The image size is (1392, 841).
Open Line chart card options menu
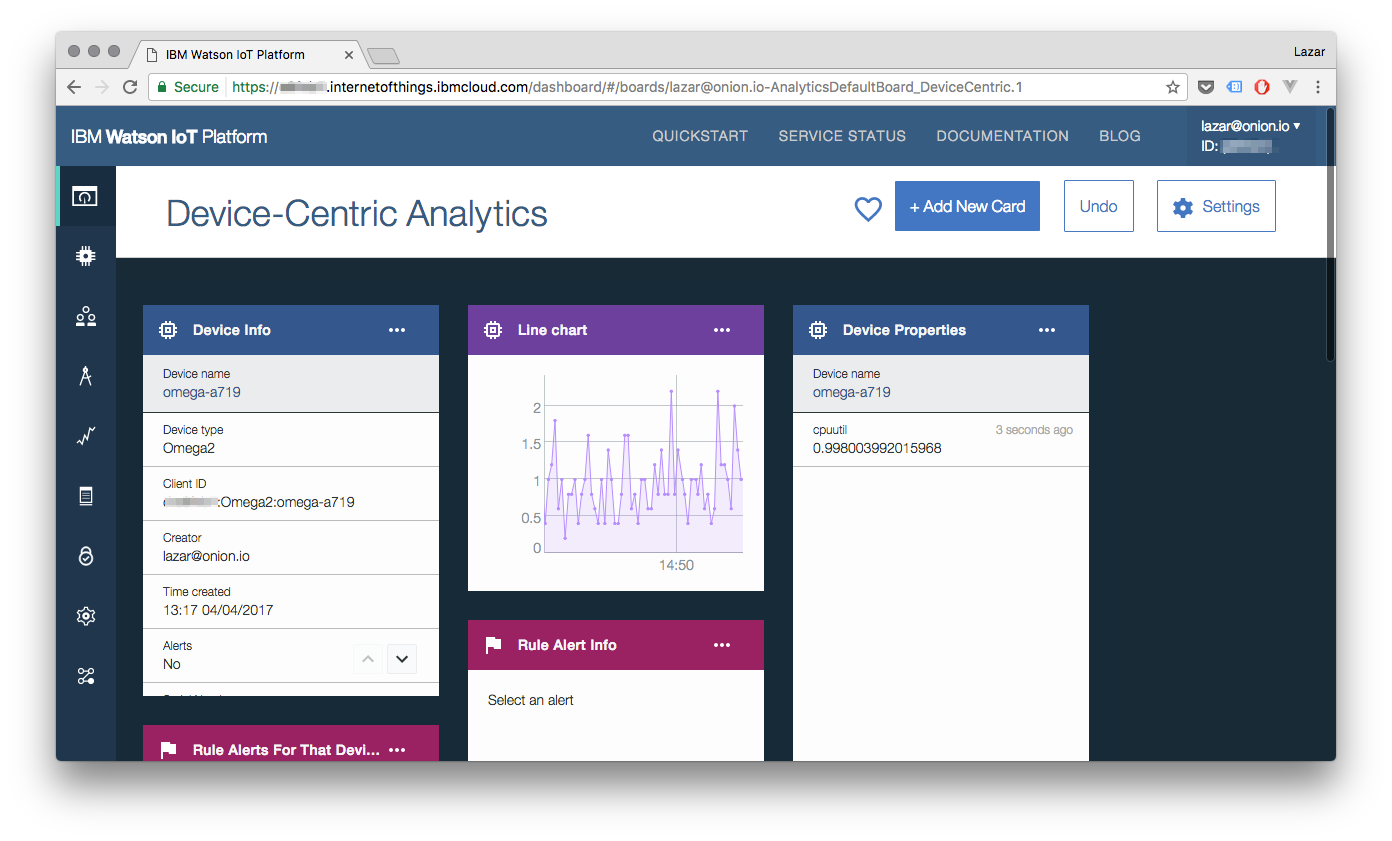(x=722, y=330)
